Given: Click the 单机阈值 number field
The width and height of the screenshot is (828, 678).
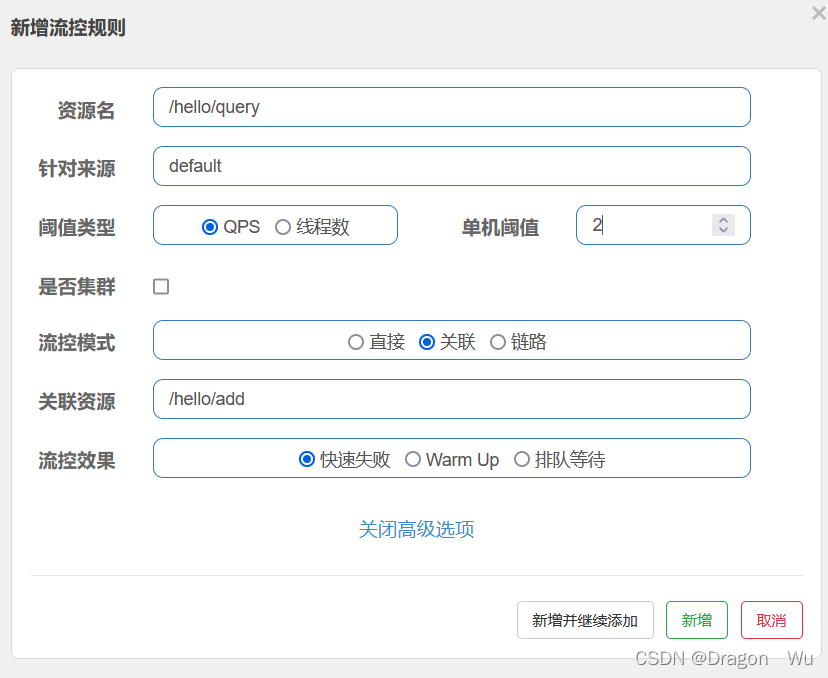Looking at the screenshot, I should point(663,225).
